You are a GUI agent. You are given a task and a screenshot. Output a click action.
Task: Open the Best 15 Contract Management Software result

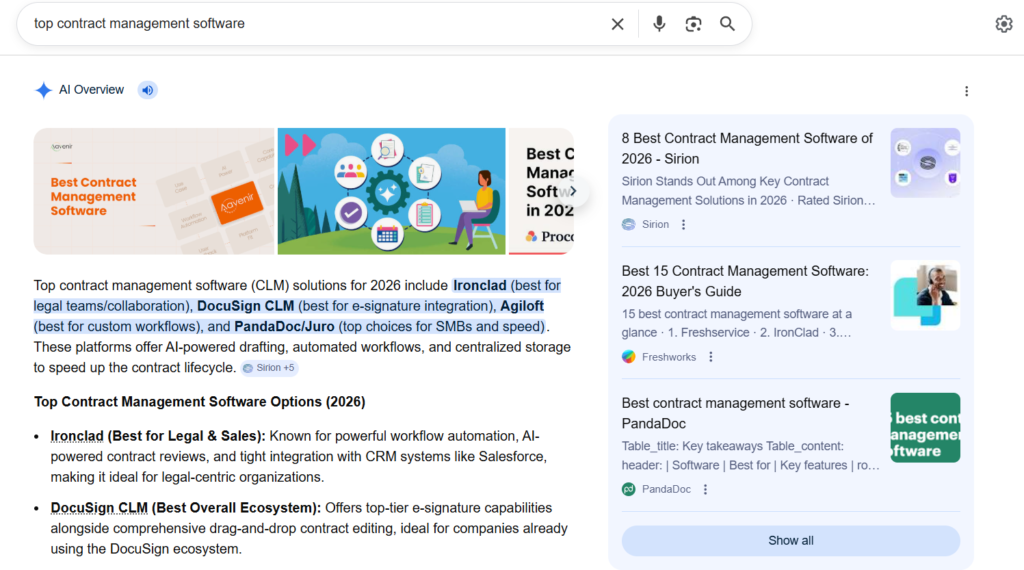click(x=745, y=281)
